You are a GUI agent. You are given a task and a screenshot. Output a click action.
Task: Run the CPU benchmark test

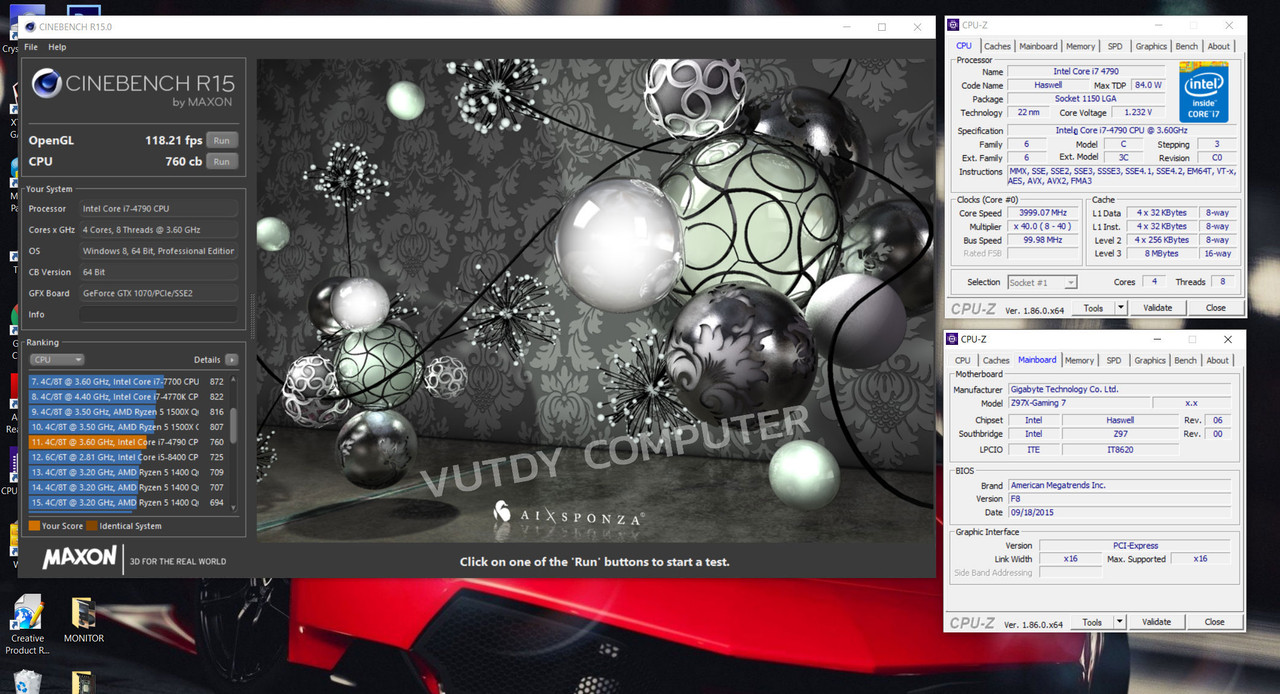[x=222, y=161]
